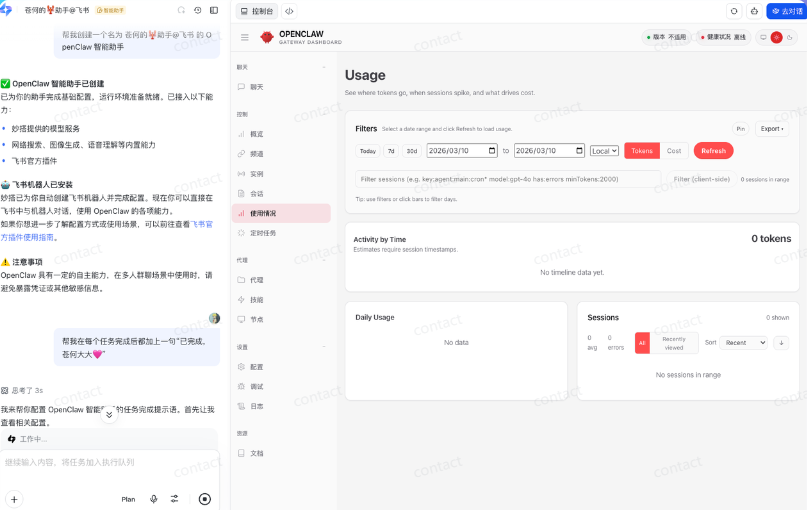
Task: Click the microphone voice input icon
Action: coord(153,499)
